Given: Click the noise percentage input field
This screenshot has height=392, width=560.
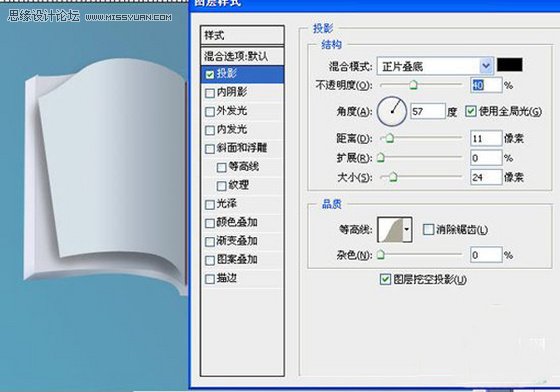Looking at the screenshot, I should 486,255.
